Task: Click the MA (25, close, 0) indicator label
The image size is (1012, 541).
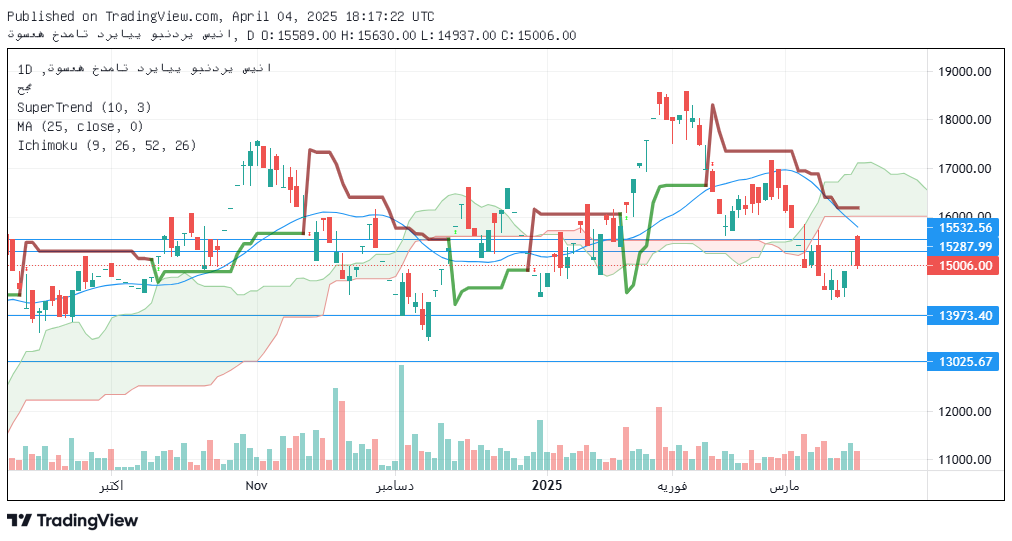Action: pos(80,127)
